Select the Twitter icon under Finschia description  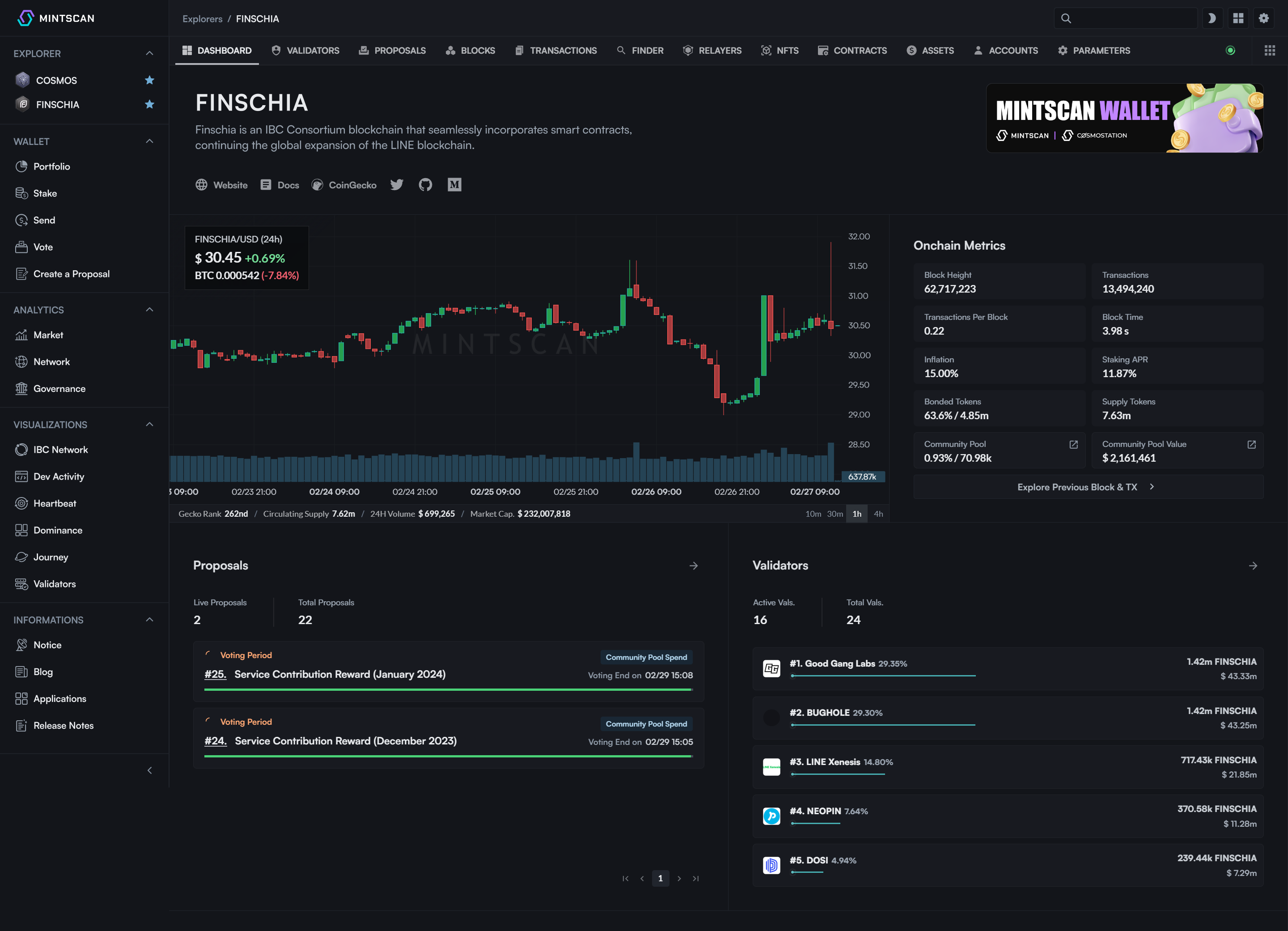pyautogui.click(x=396, y=185)
